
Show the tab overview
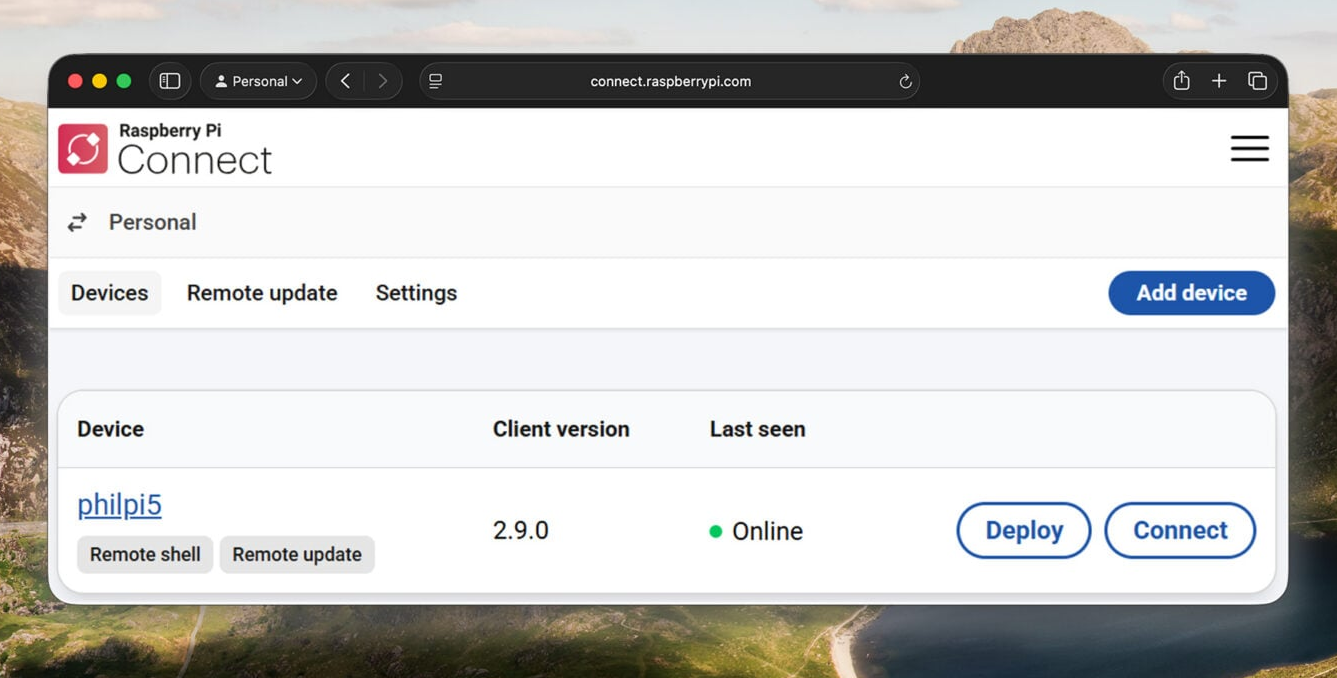pos(1257,81)
